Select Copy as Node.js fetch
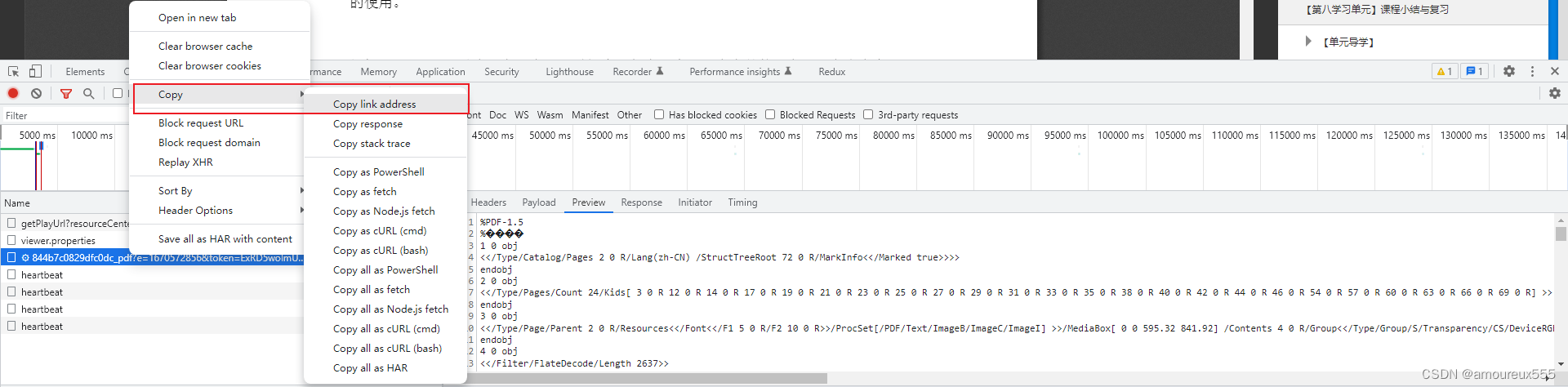Screen dimensions: 1568x387 (x=385, y=211)
